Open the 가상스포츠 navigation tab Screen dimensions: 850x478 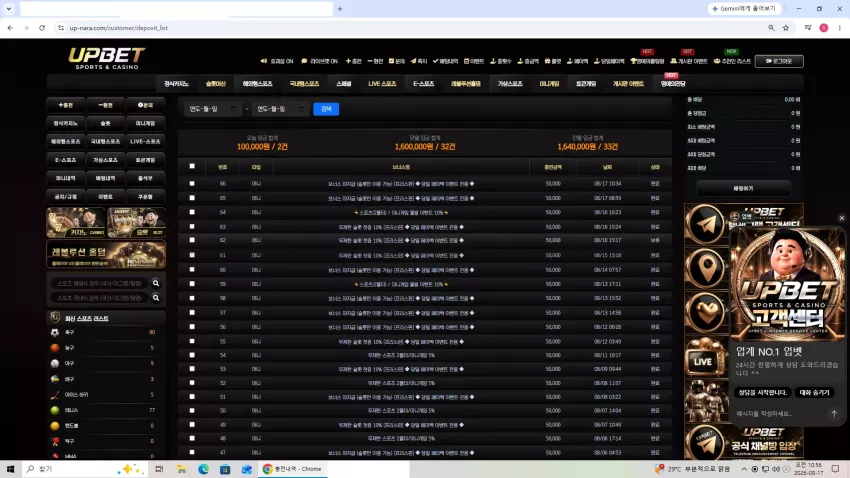tap(510, 84)
